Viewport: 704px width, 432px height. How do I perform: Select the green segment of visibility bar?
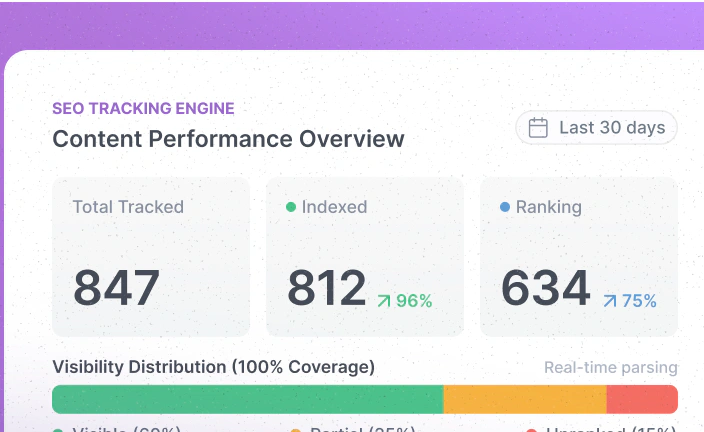[248, 399]
